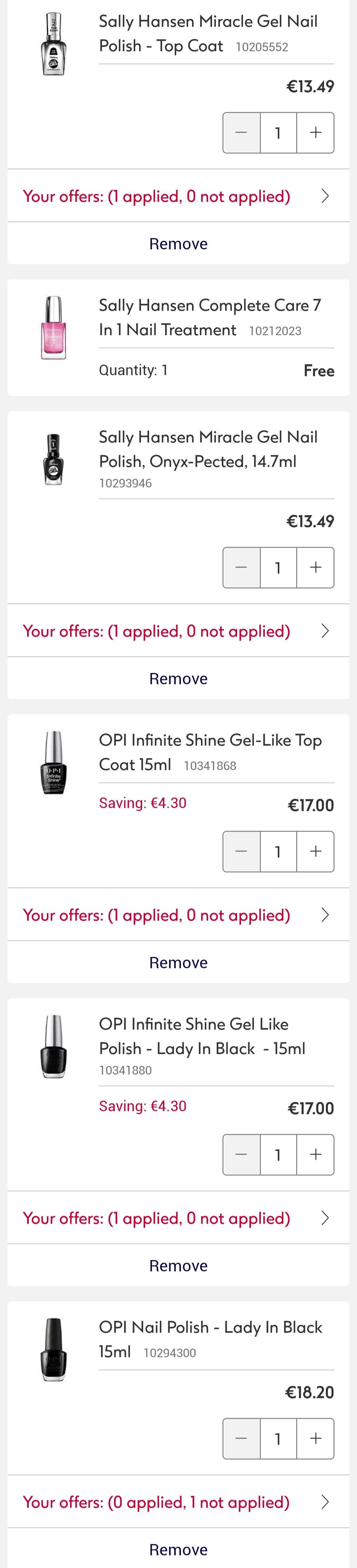Increase quantity of Sally Hansen Top Coat
This screenshot has height=1568, width=357.
click(315, 133)
